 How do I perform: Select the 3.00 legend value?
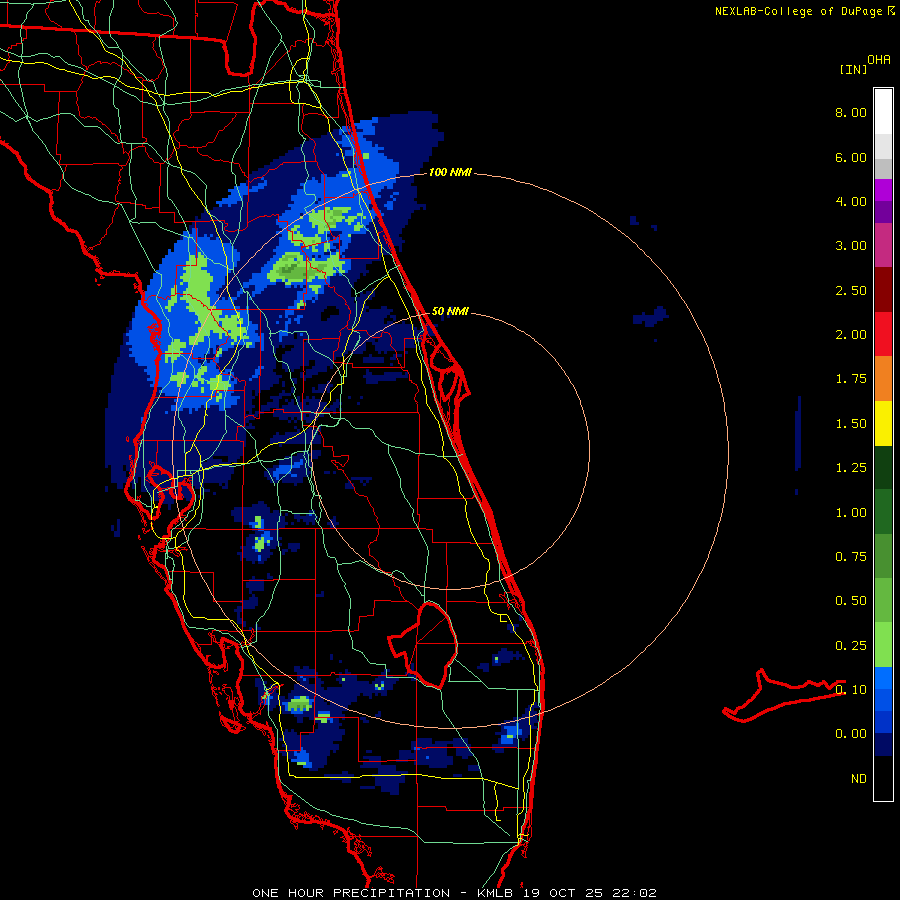coord(851,246)
